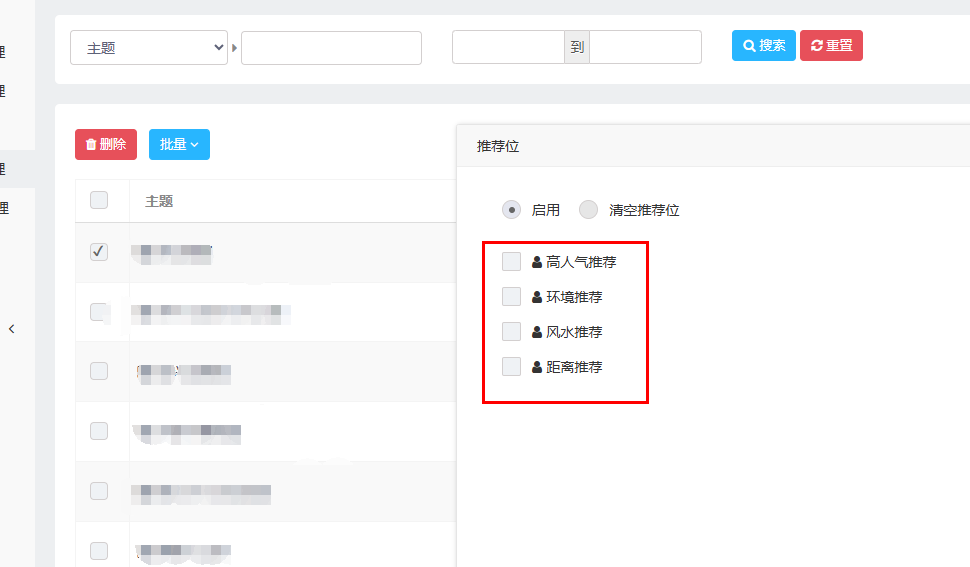
Task: Tick the 环境推荐 checkbox
Action: pos(511,297)
